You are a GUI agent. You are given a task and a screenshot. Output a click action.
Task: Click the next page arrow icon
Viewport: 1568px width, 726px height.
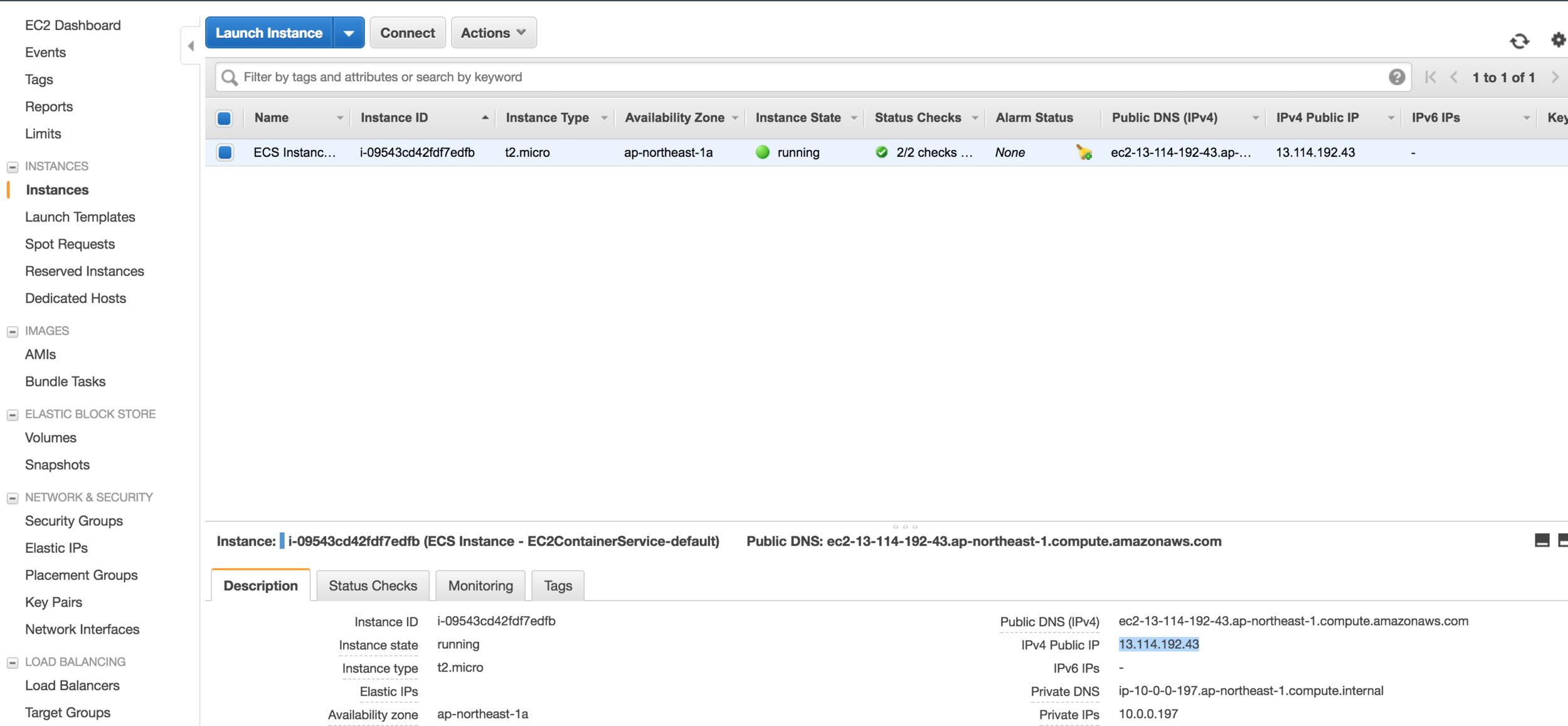[1555, 77]
